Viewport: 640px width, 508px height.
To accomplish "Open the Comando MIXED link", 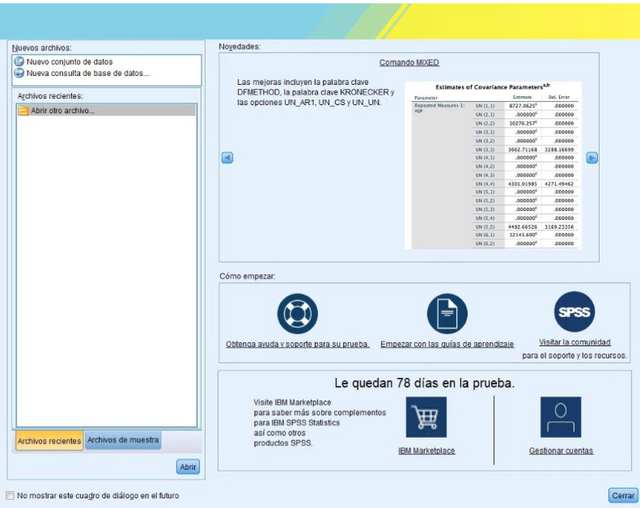I will (x=409, y=62).
